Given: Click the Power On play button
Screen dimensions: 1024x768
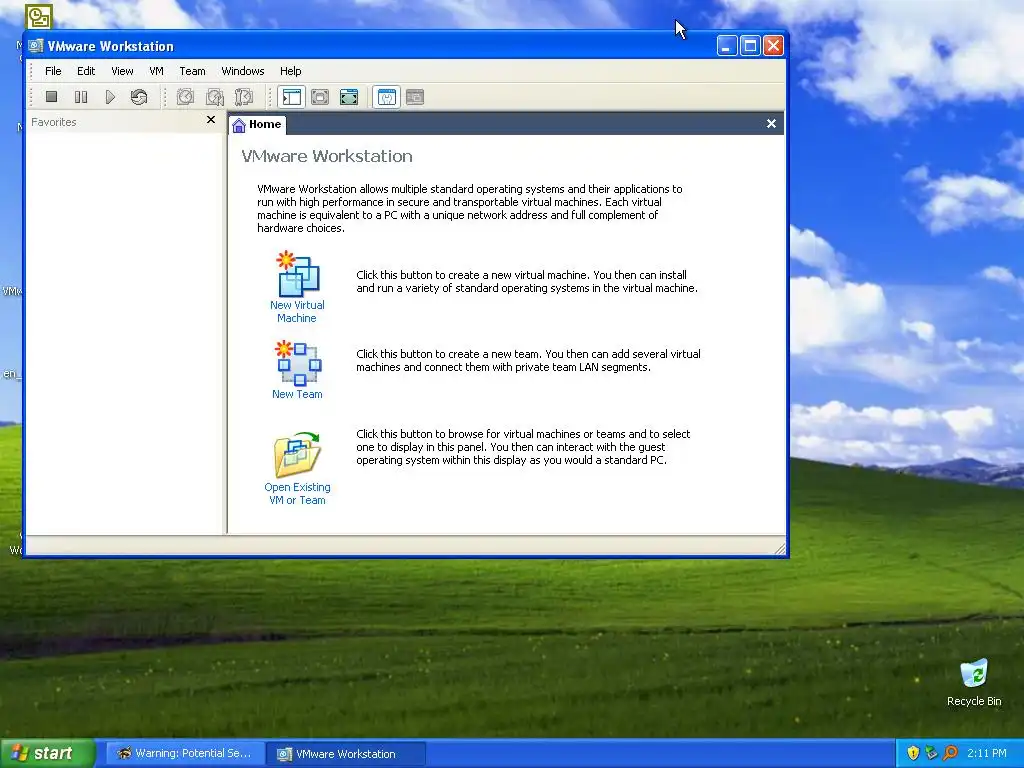Looking at the screenshot, I should pyautogui.click(x=110, y=97).
